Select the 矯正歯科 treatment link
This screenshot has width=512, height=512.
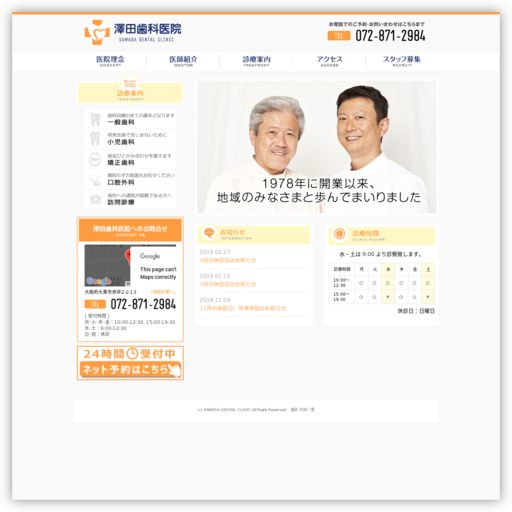[130, 159]
